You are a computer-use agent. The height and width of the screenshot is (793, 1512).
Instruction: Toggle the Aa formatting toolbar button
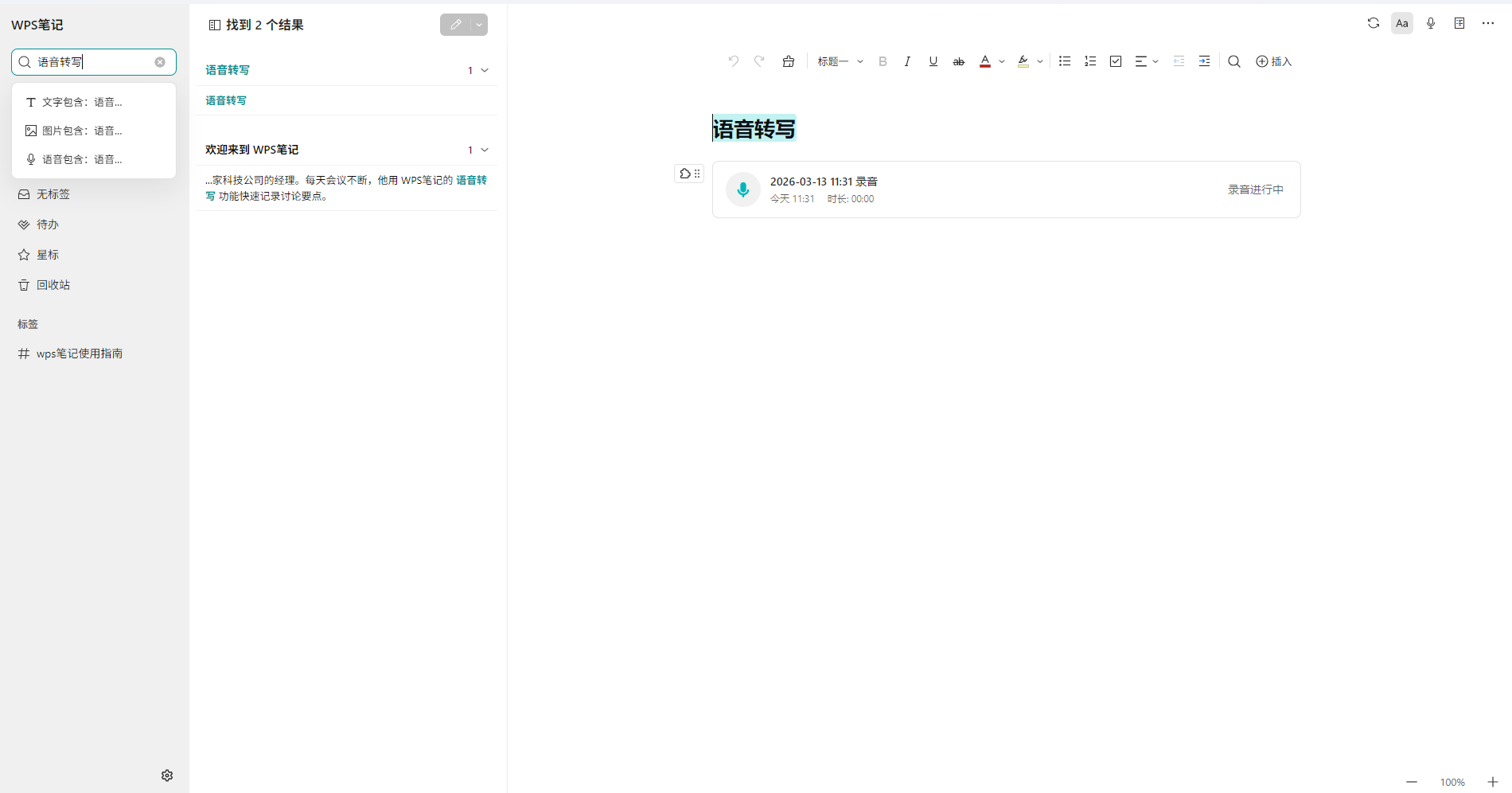(x=1402, y=23)
